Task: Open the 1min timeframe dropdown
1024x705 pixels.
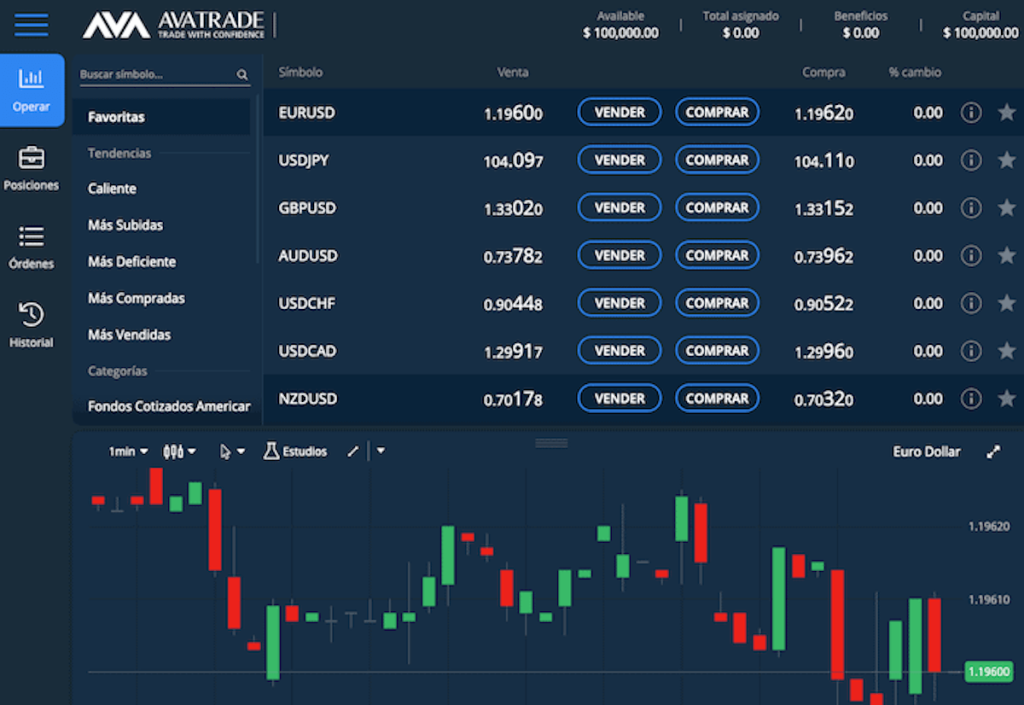Action: (x=128, y=452)
